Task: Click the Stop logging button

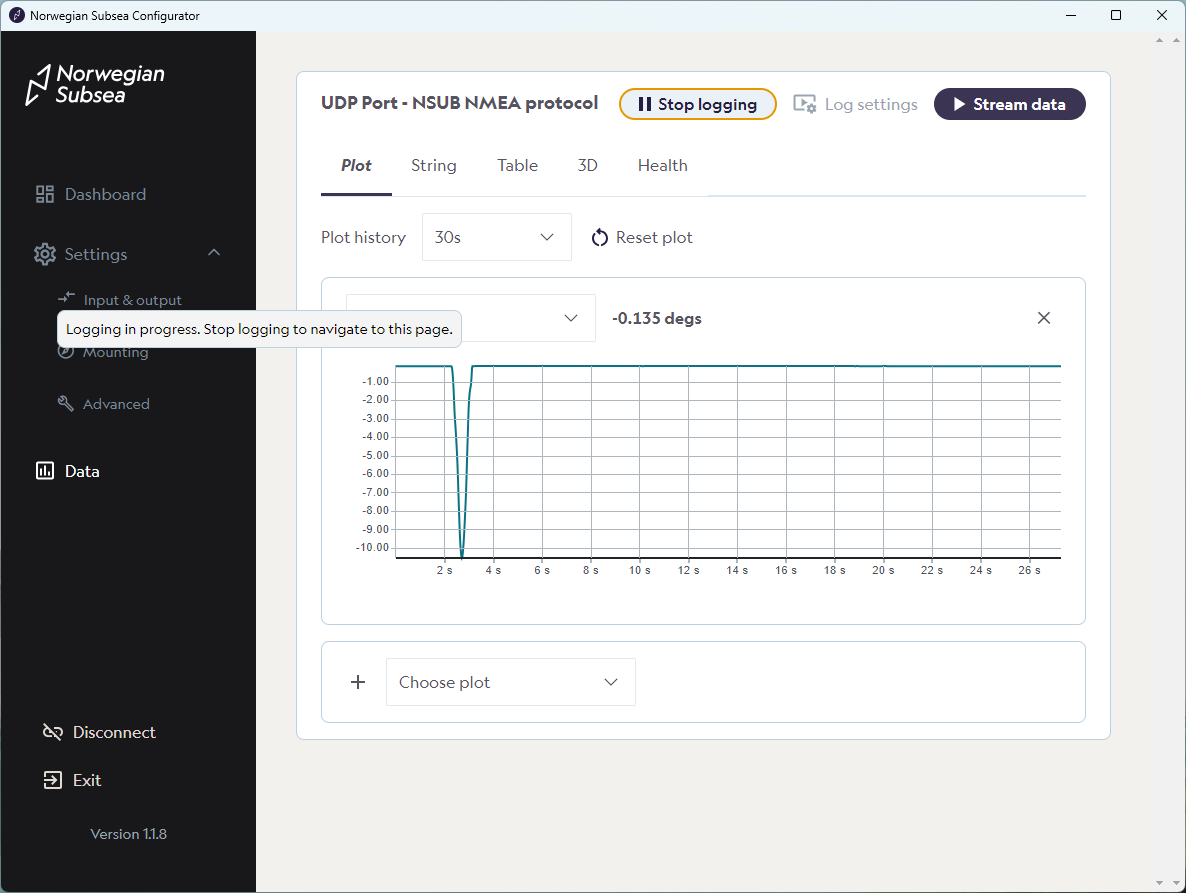Action: click(697, 104)
